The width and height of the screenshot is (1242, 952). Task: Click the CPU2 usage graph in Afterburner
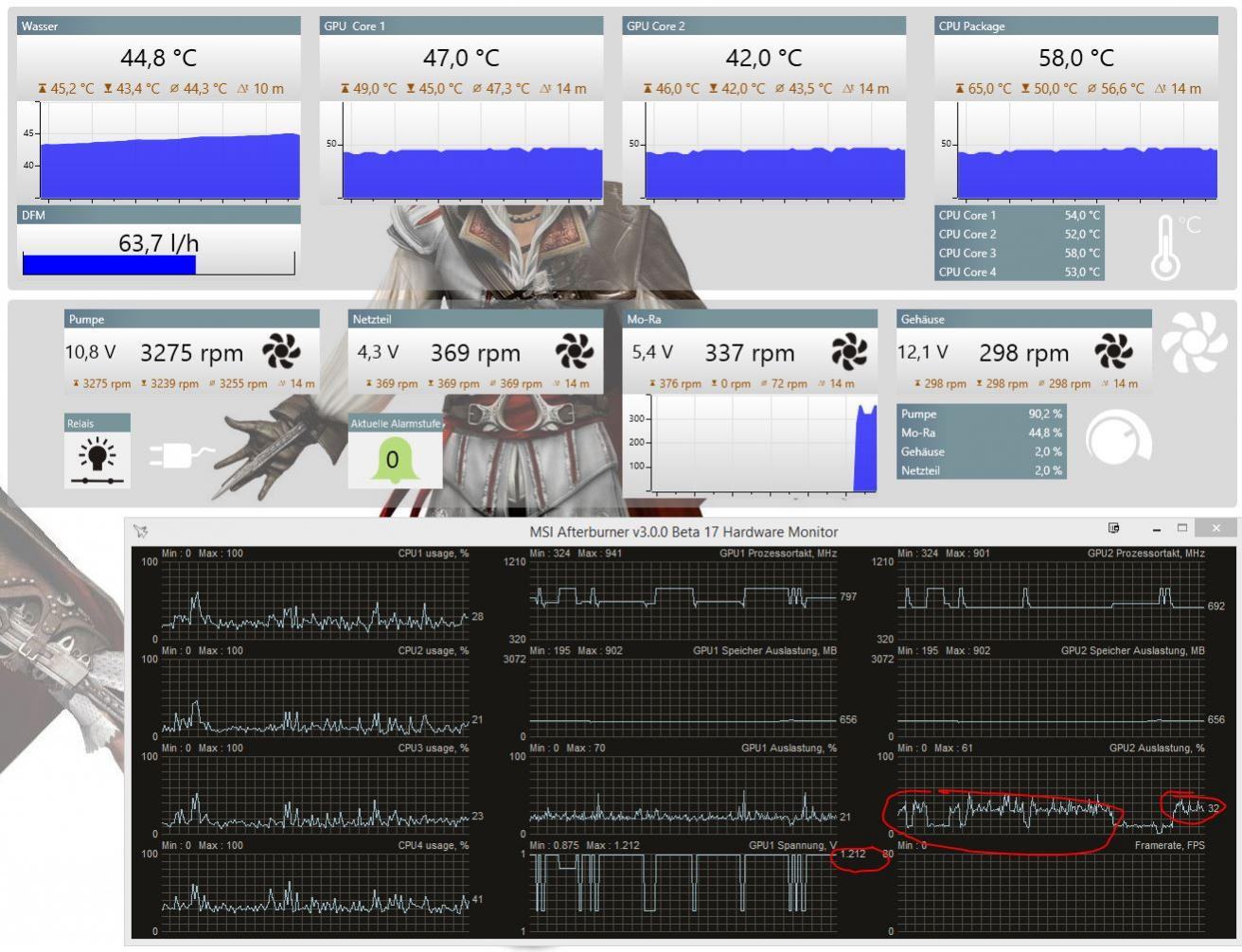coord(315,697)
